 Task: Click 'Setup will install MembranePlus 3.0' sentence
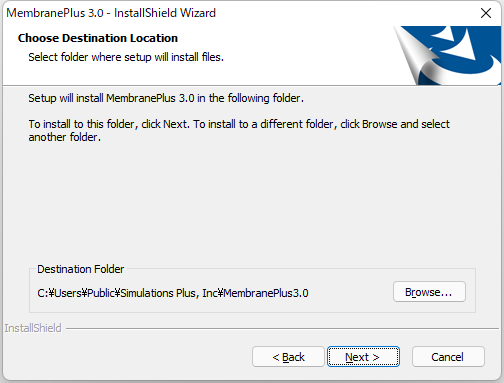click(166, 98)
